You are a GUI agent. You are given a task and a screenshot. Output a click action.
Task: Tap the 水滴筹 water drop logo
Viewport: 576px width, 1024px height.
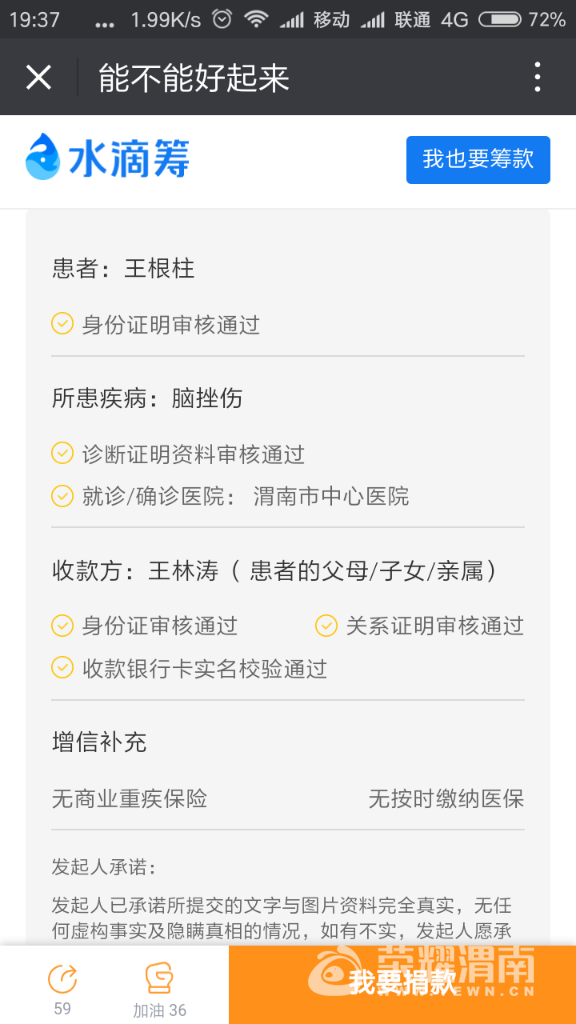pos(108,157)
